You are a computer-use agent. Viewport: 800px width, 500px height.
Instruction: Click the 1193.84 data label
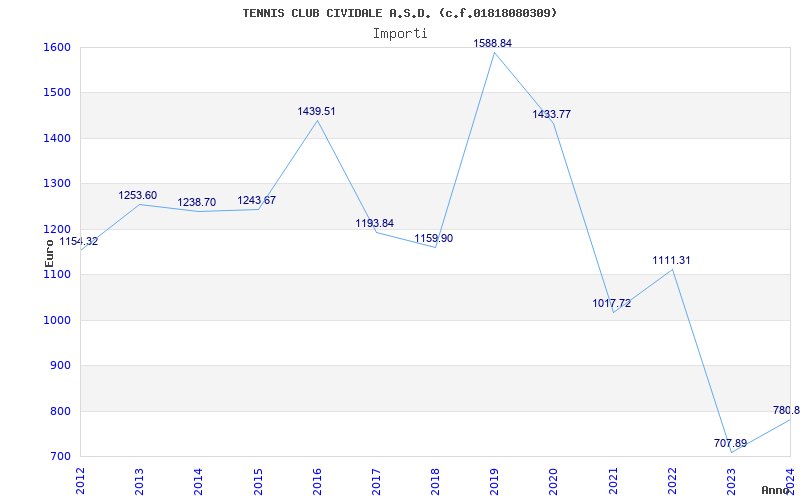pyautogui.click(x=375, y=224)
